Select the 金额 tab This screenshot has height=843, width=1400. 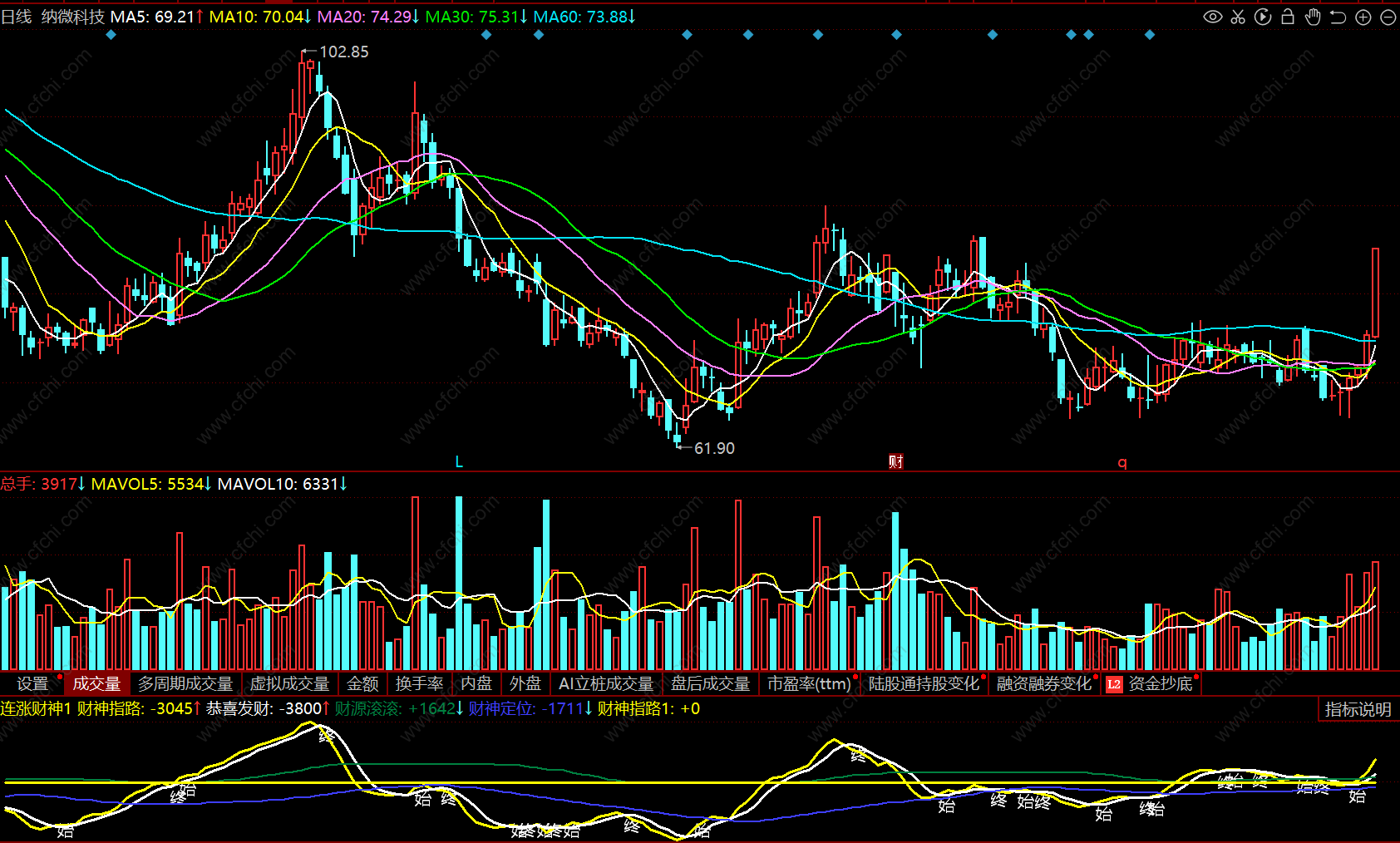point(362,683)
